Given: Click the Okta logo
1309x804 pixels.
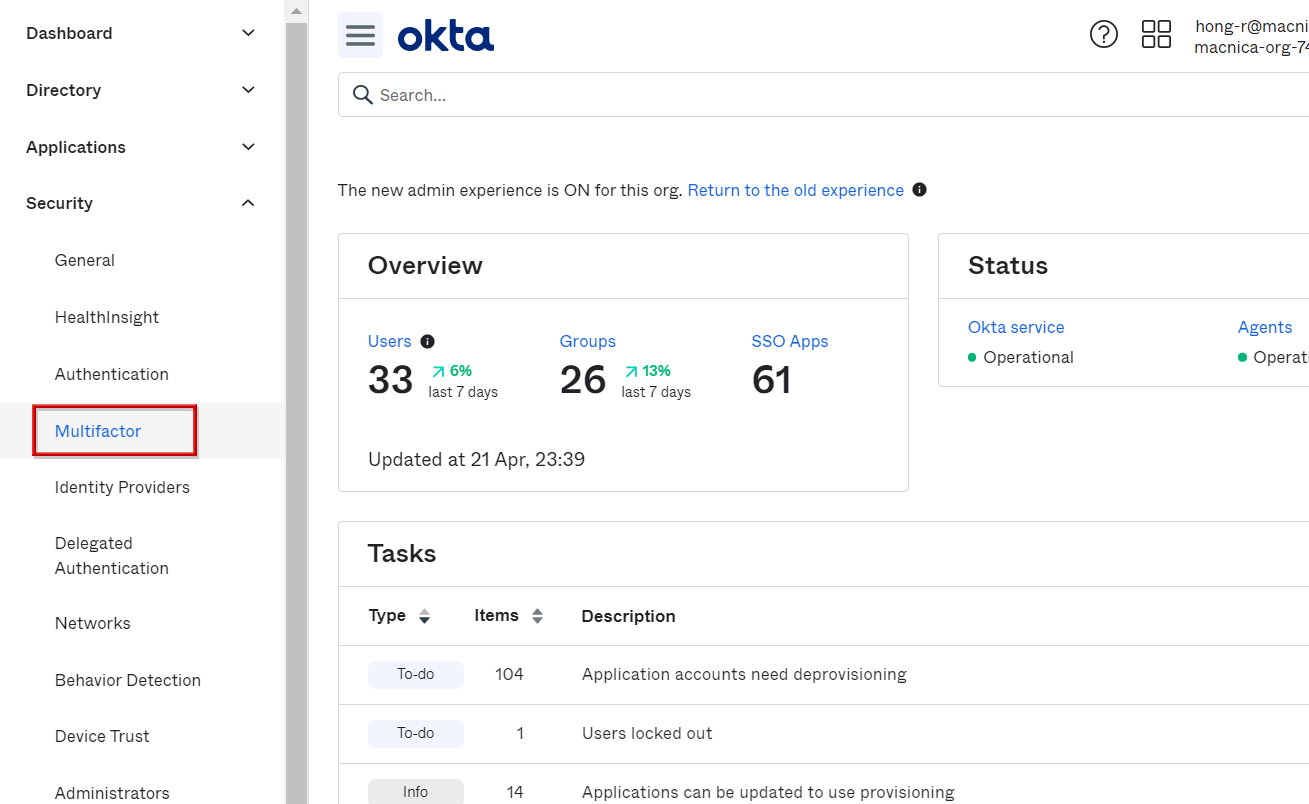Looking at the screenshot, I should point(445,37).
